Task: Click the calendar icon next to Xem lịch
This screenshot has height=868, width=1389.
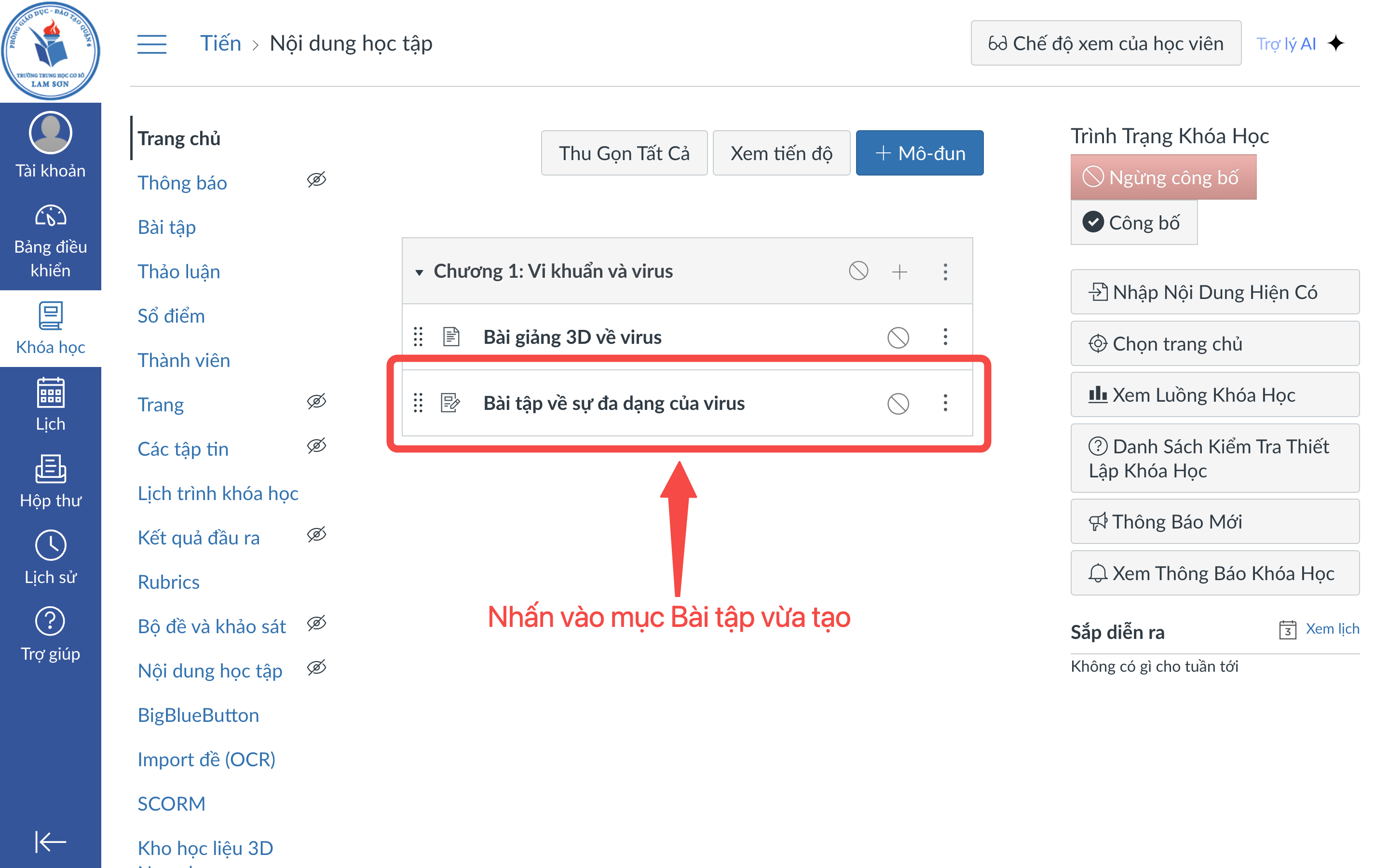Action: (x=1287, y=630)
